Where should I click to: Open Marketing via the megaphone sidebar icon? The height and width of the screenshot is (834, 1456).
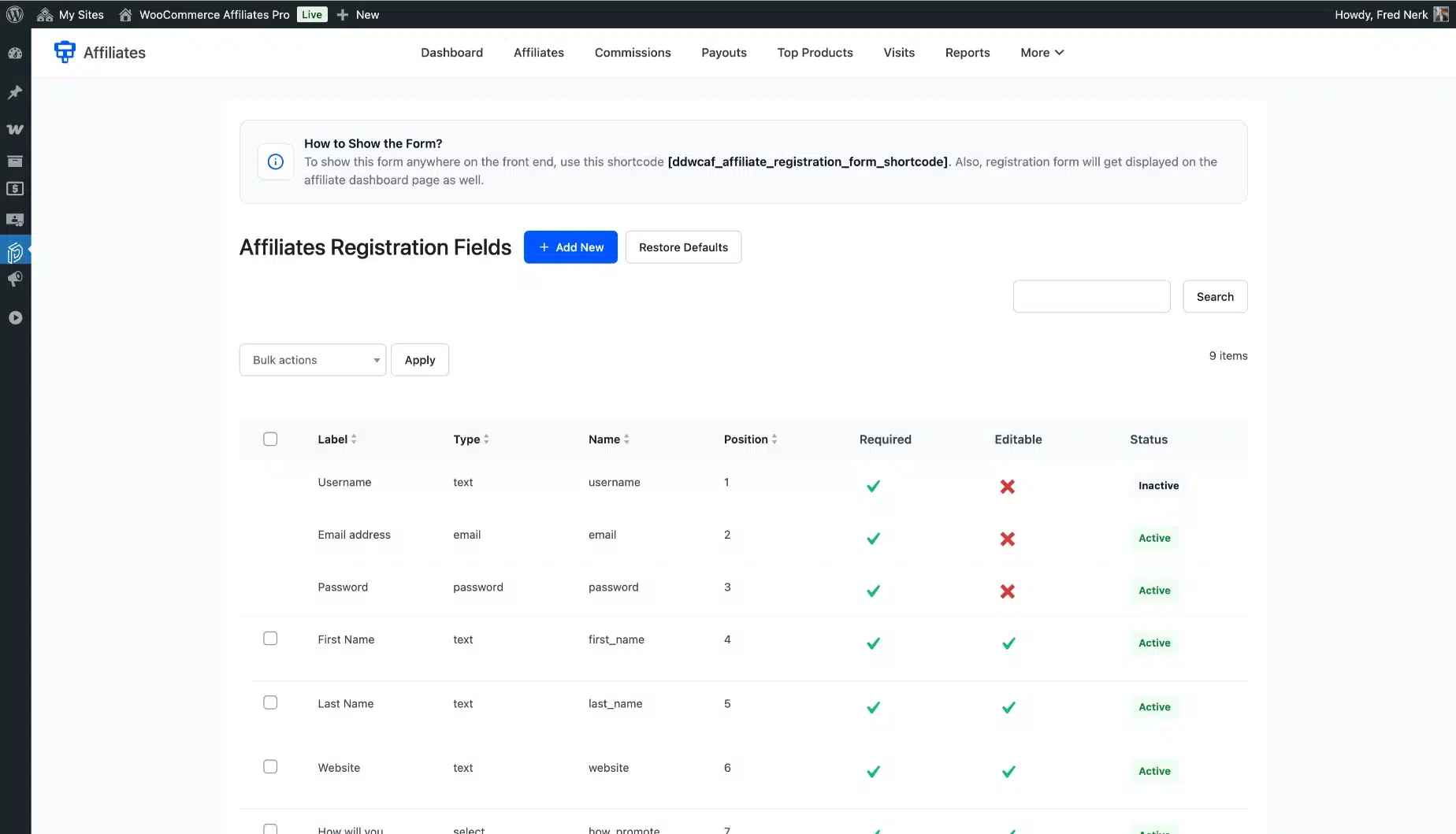pos(15,280)
